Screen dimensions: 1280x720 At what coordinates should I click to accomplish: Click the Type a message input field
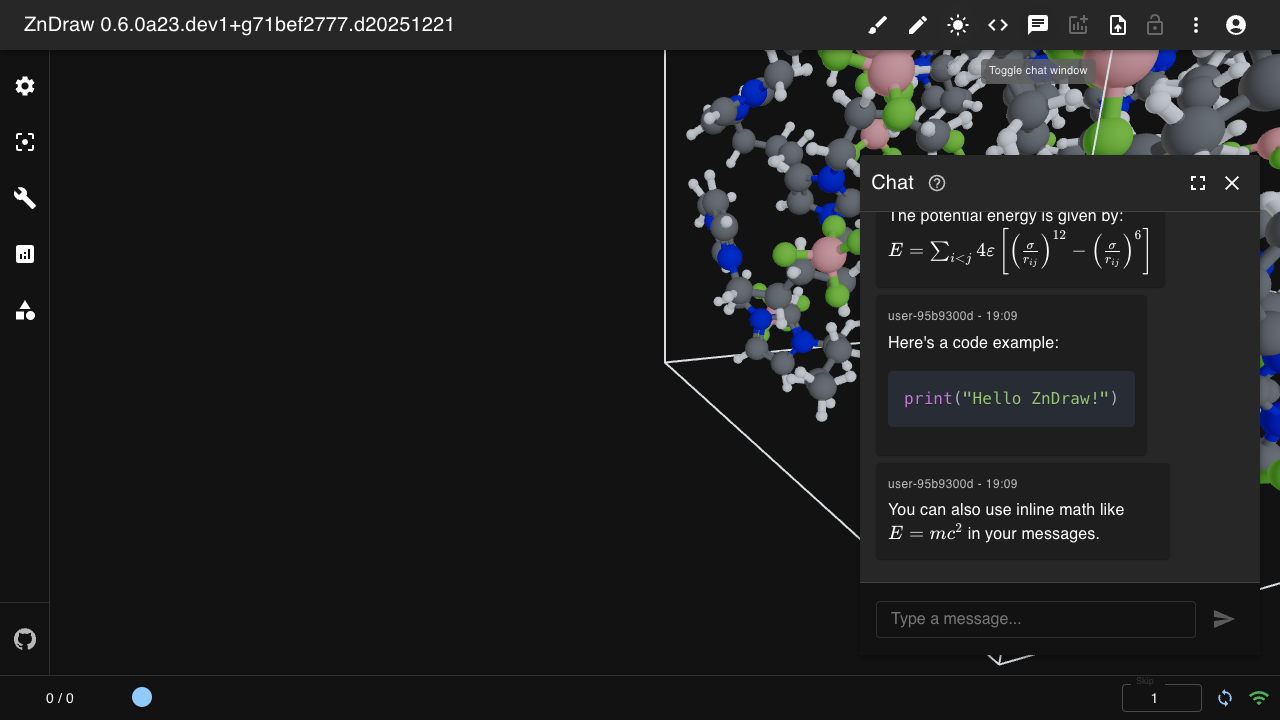1036,619
